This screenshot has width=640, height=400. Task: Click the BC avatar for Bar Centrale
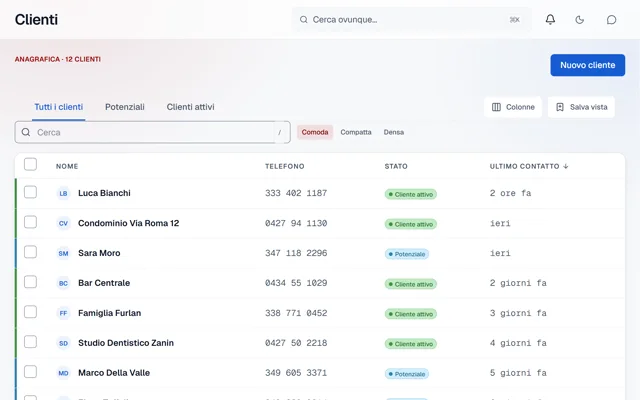(63, 283)
